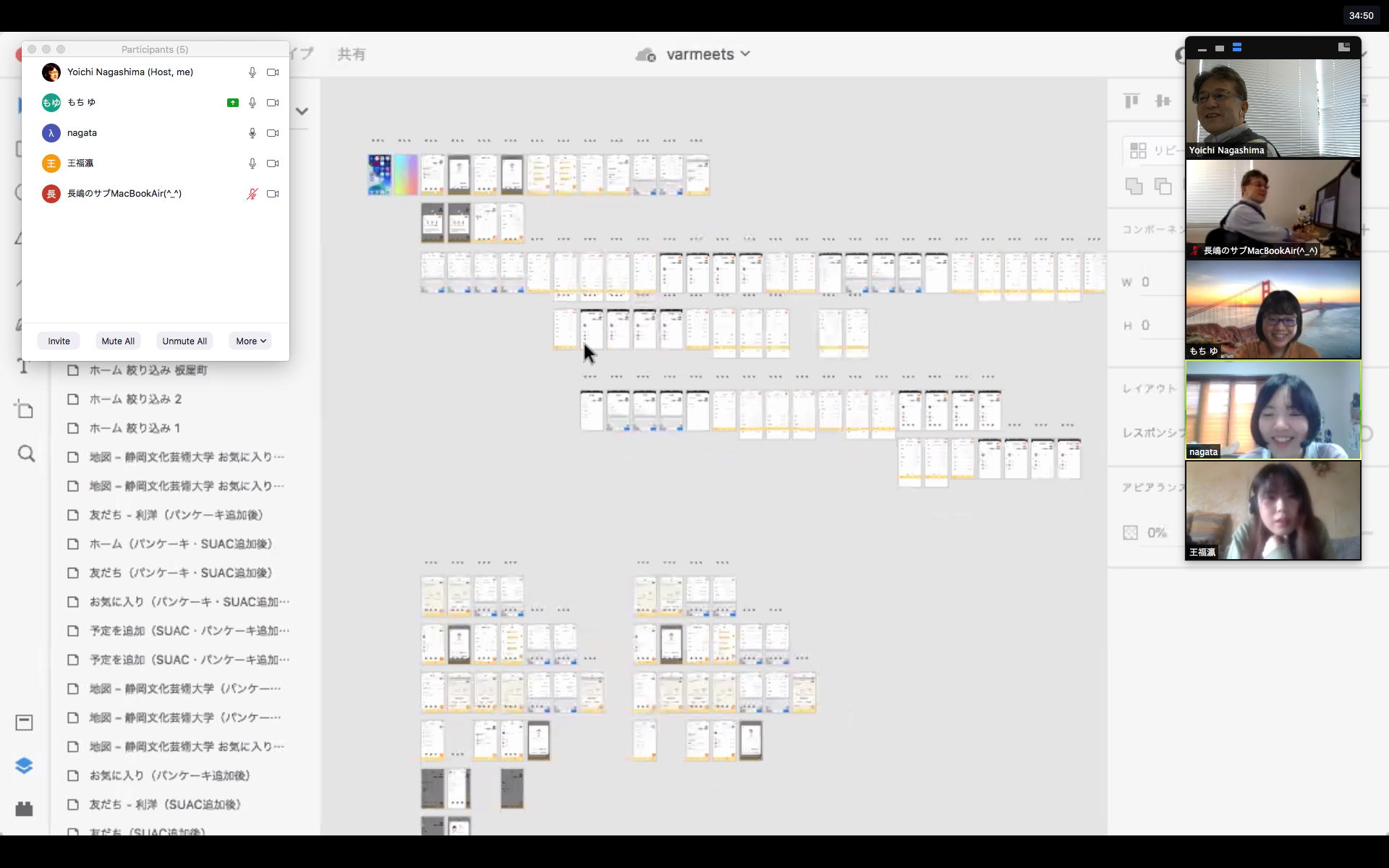Toggle 王福瀛's microphone icon
This screenshot has width=1389, height=868.
[x=252, y=163]
